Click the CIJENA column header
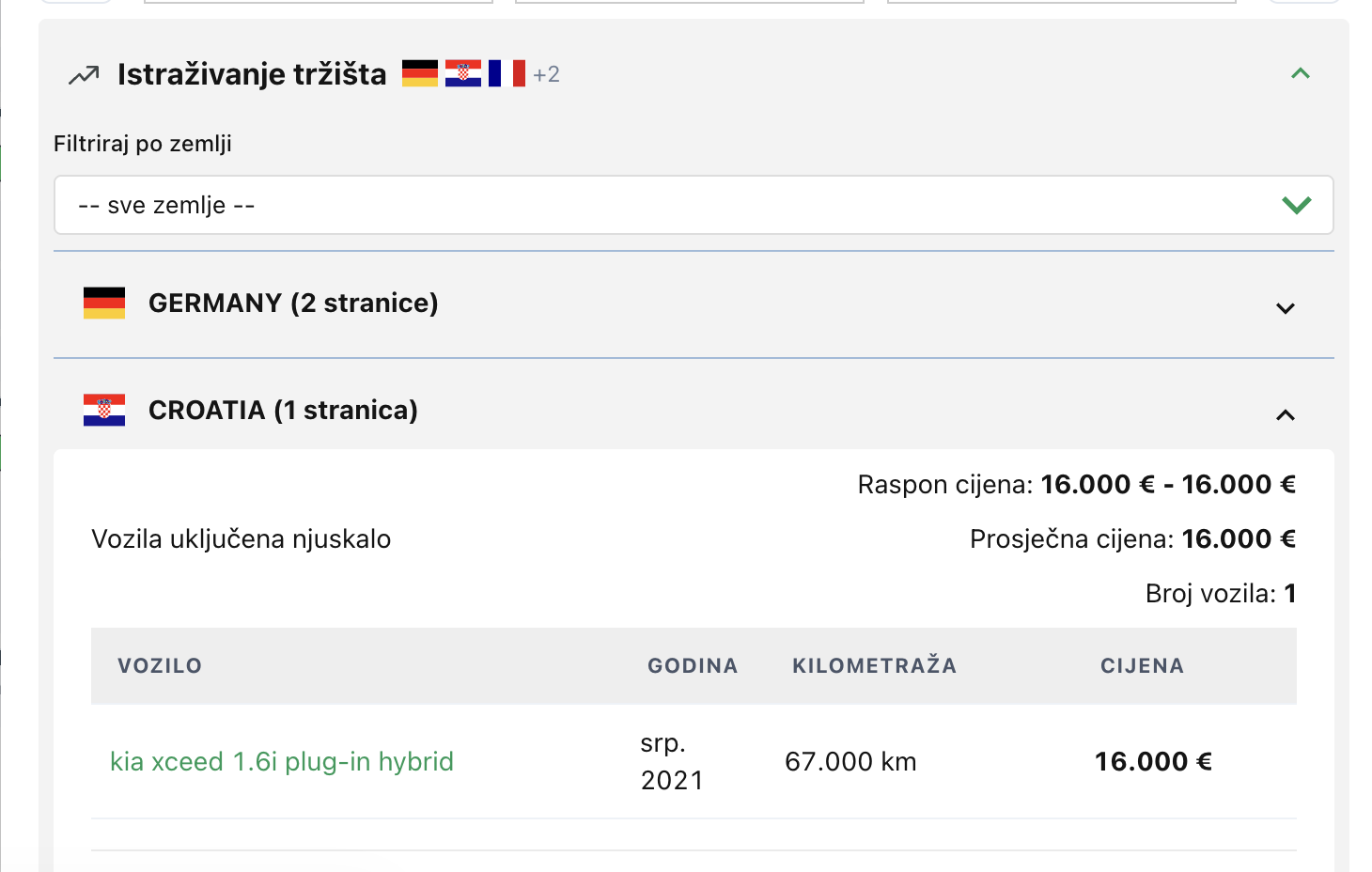The image size is (1372, 872). click(1142, 666)
